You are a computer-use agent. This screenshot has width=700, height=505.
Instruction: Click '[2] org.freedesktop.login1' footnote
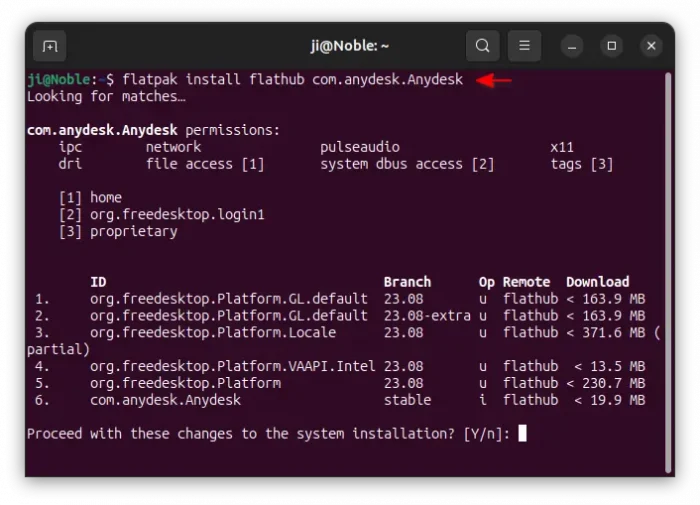tap(162, 215)
